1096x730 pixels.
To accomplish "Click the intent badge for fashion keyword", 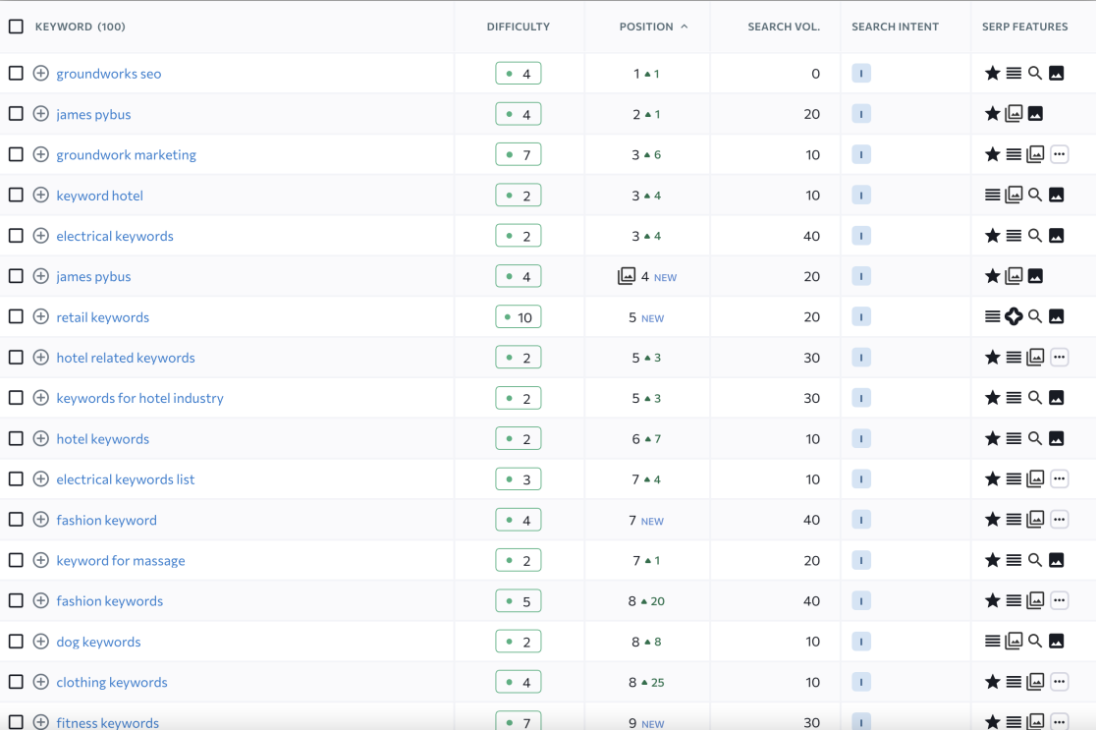I will pos(861,520).
